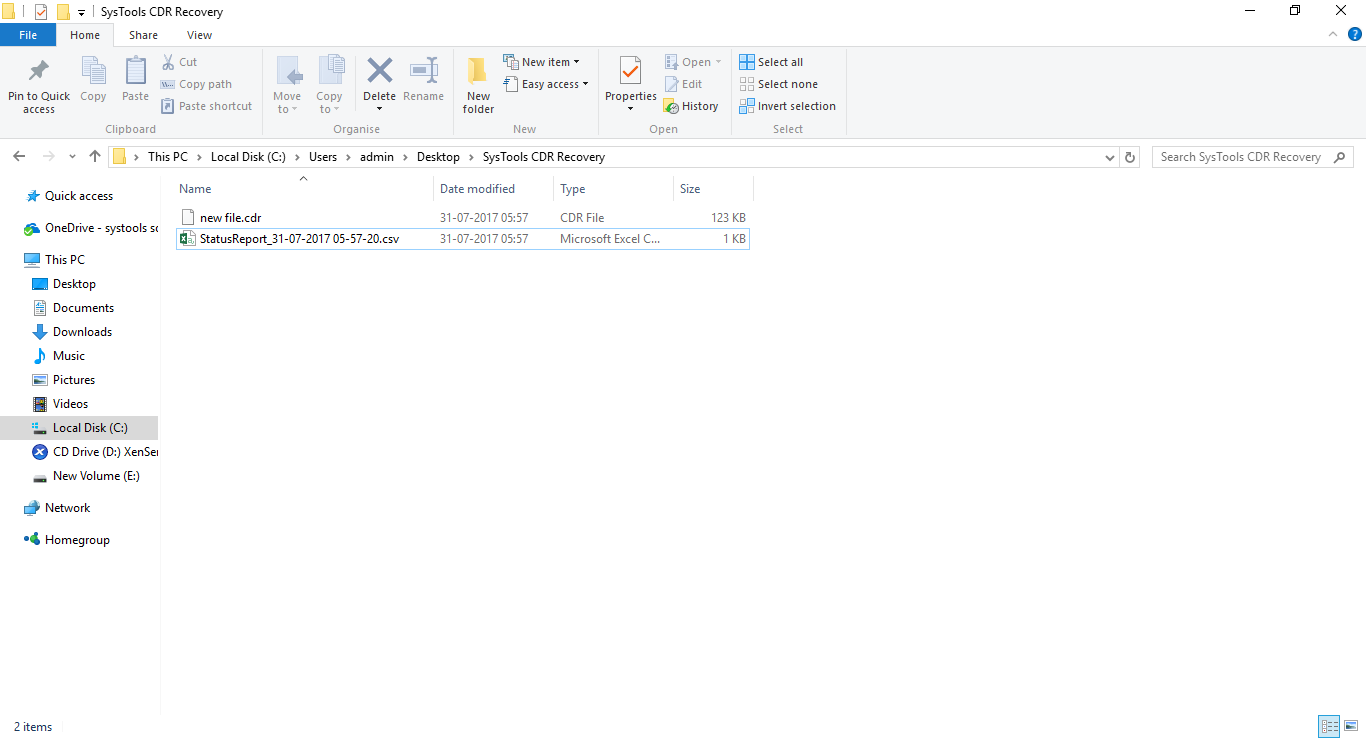The height and width of the screenshot is (738, 1366).
Task: Open the File menu tab
Action: click(x=28, y=35)
